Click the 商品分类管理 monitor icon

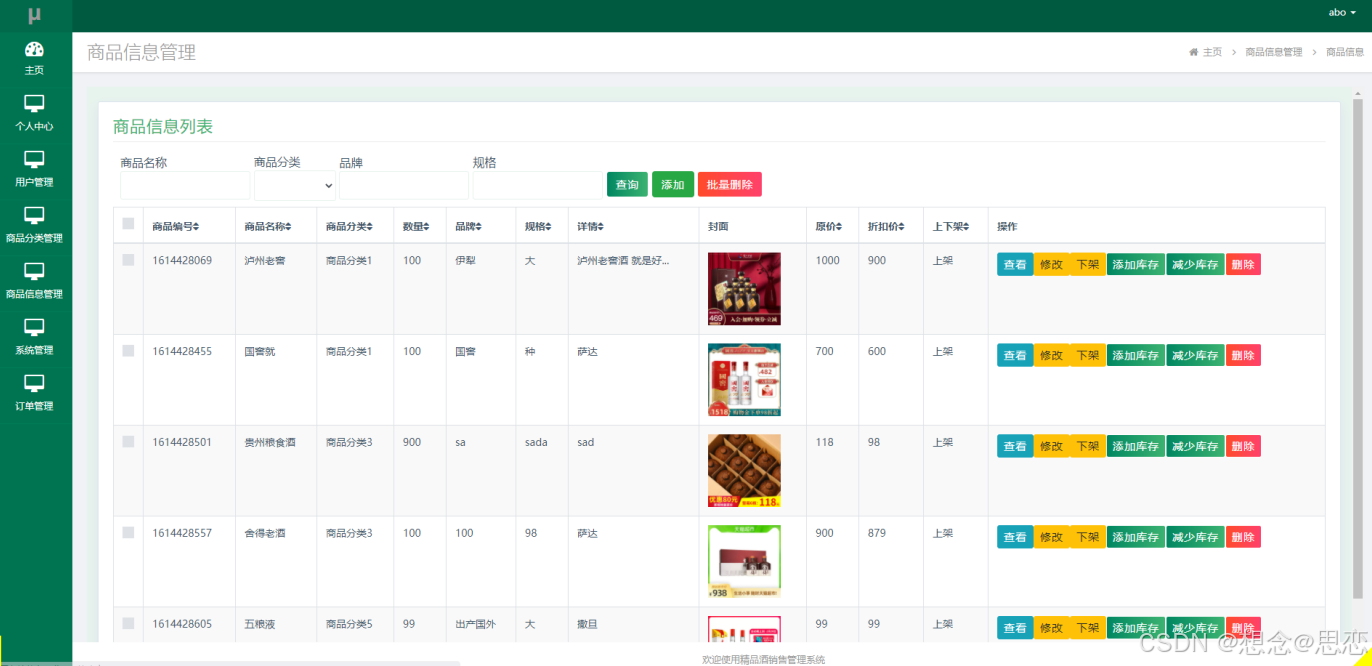[35, 215]
